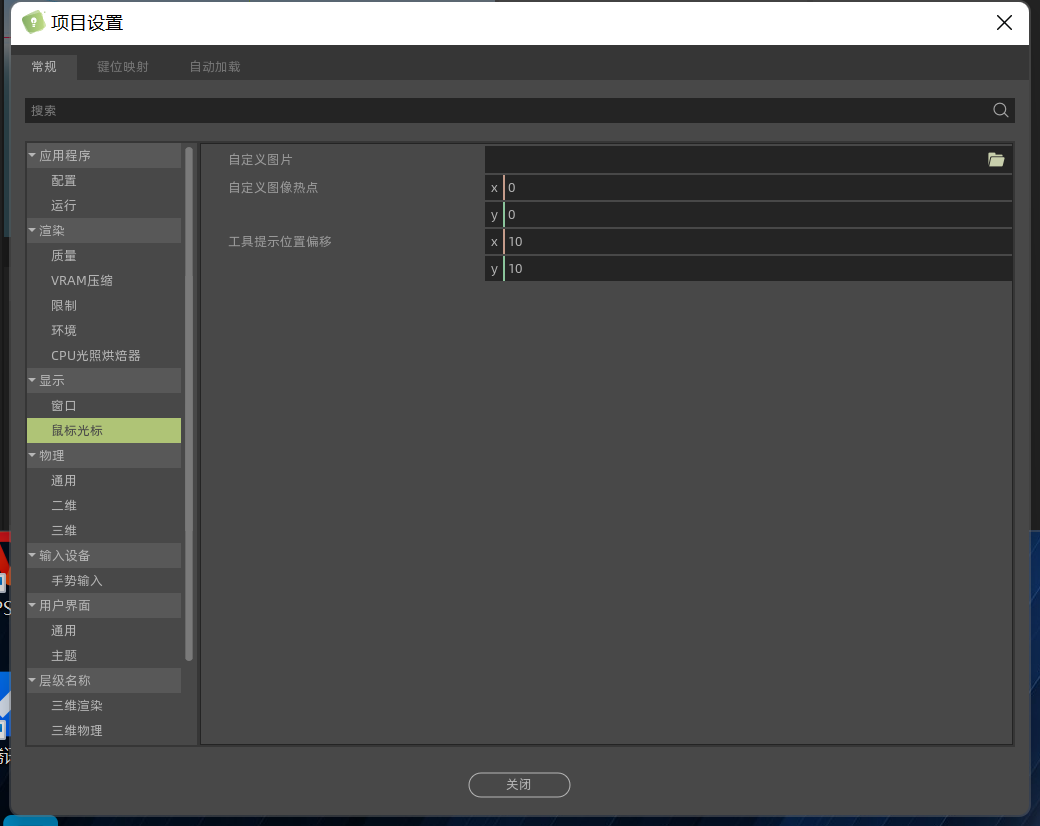Switch to the 键位映射 tab
Screen dimensions: 1040x826
click(123, 67)
